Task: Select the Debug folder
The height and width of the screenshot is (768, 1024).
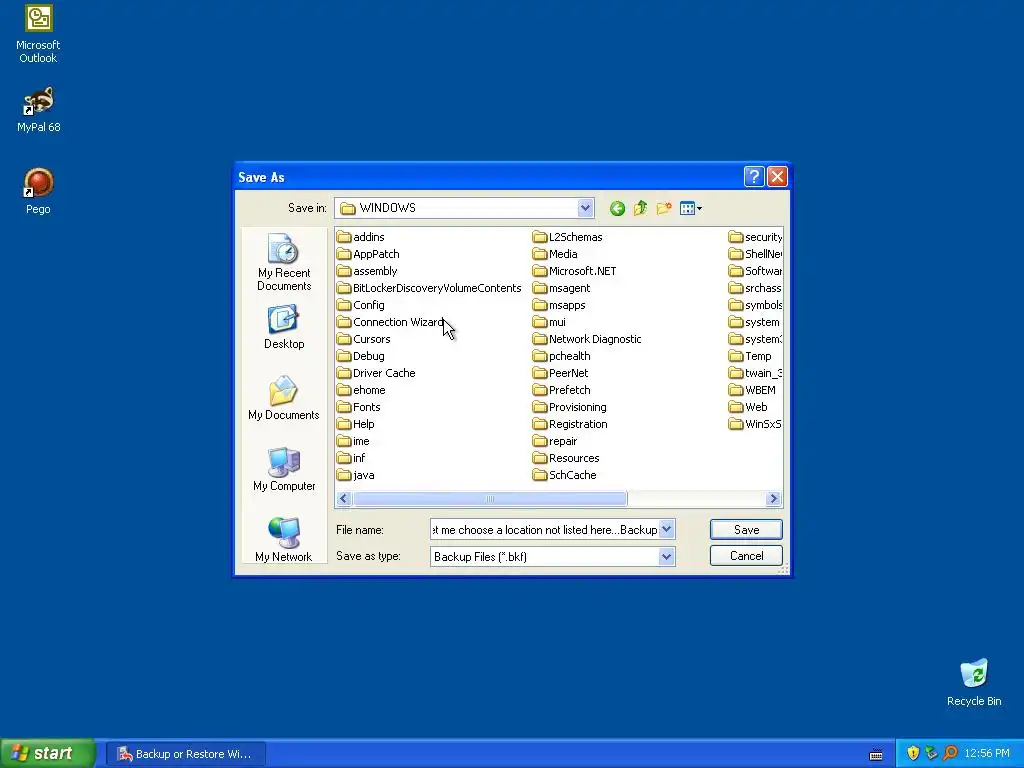Action: tap(360, 356)
